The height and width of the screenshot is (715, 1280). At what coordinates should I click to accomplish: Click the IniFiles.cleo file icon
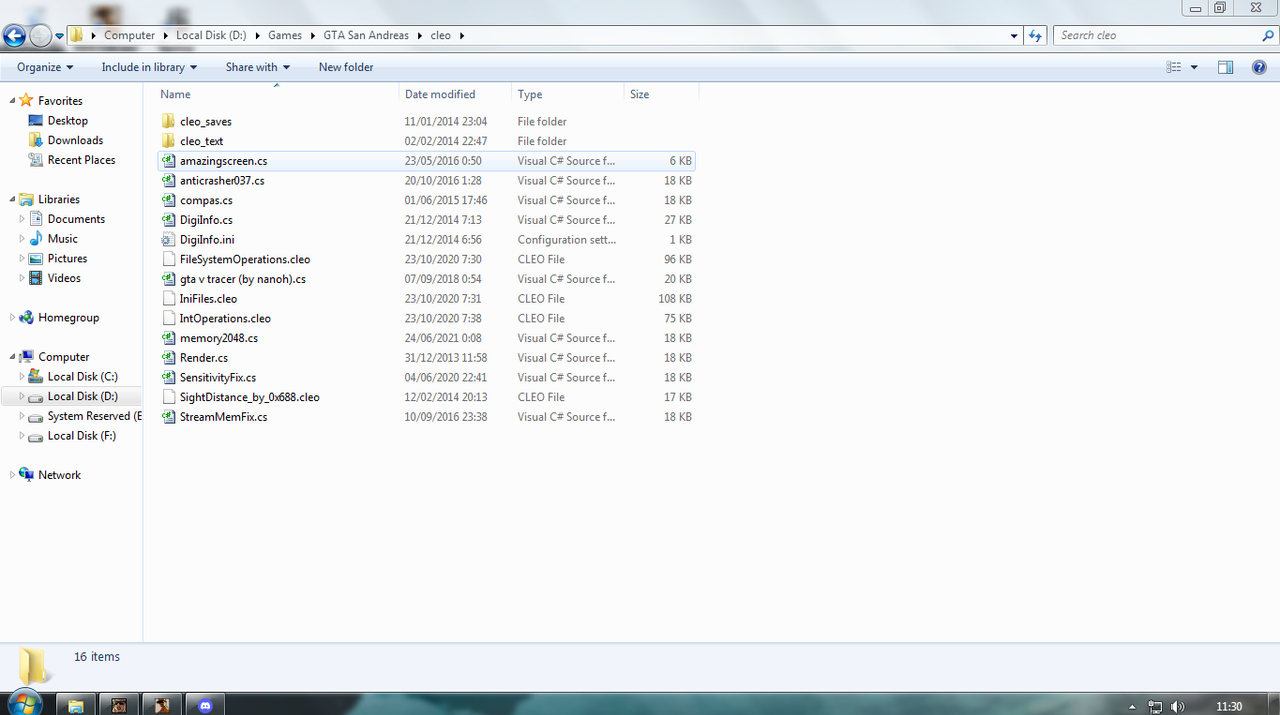click(x=168, y=299)
